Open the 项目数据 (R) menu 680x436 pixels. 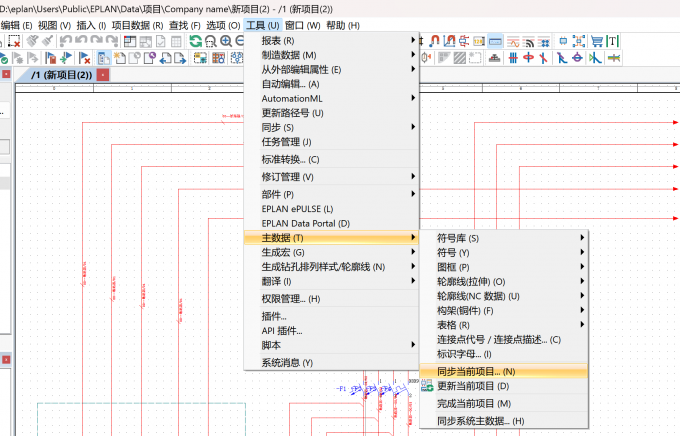point(137,26)
